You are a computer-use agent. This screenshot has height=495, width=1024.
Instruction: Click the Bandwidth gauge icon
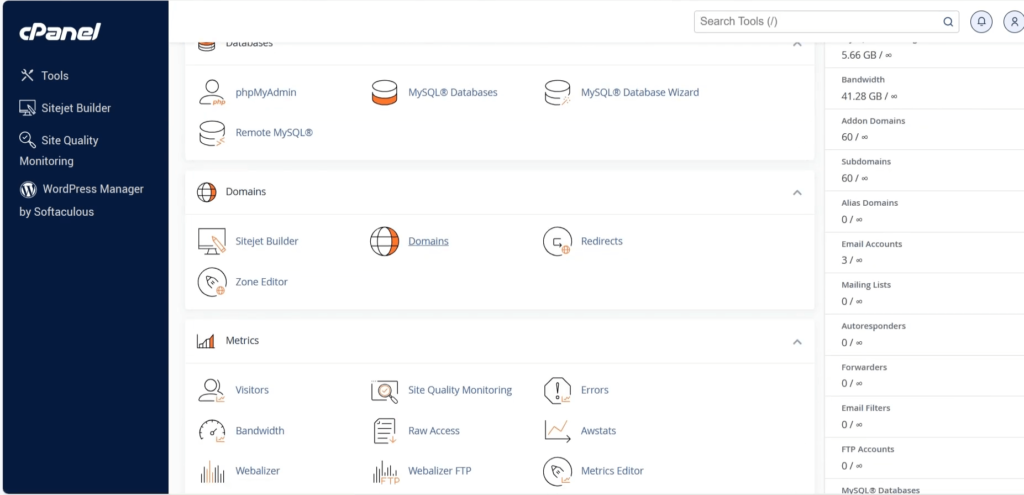(212, 431)
